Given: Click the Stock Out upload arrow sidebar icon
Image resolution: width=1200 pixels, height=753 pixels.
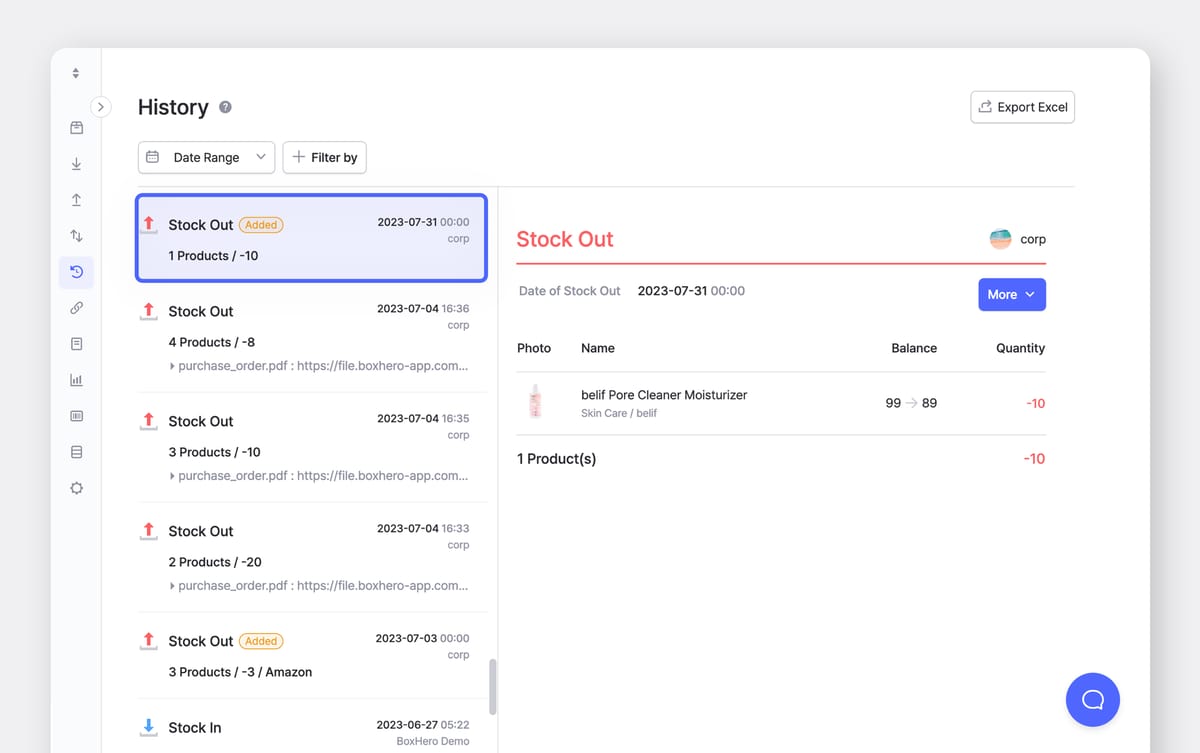Looking at the screenshot, I should click(76, 200).
